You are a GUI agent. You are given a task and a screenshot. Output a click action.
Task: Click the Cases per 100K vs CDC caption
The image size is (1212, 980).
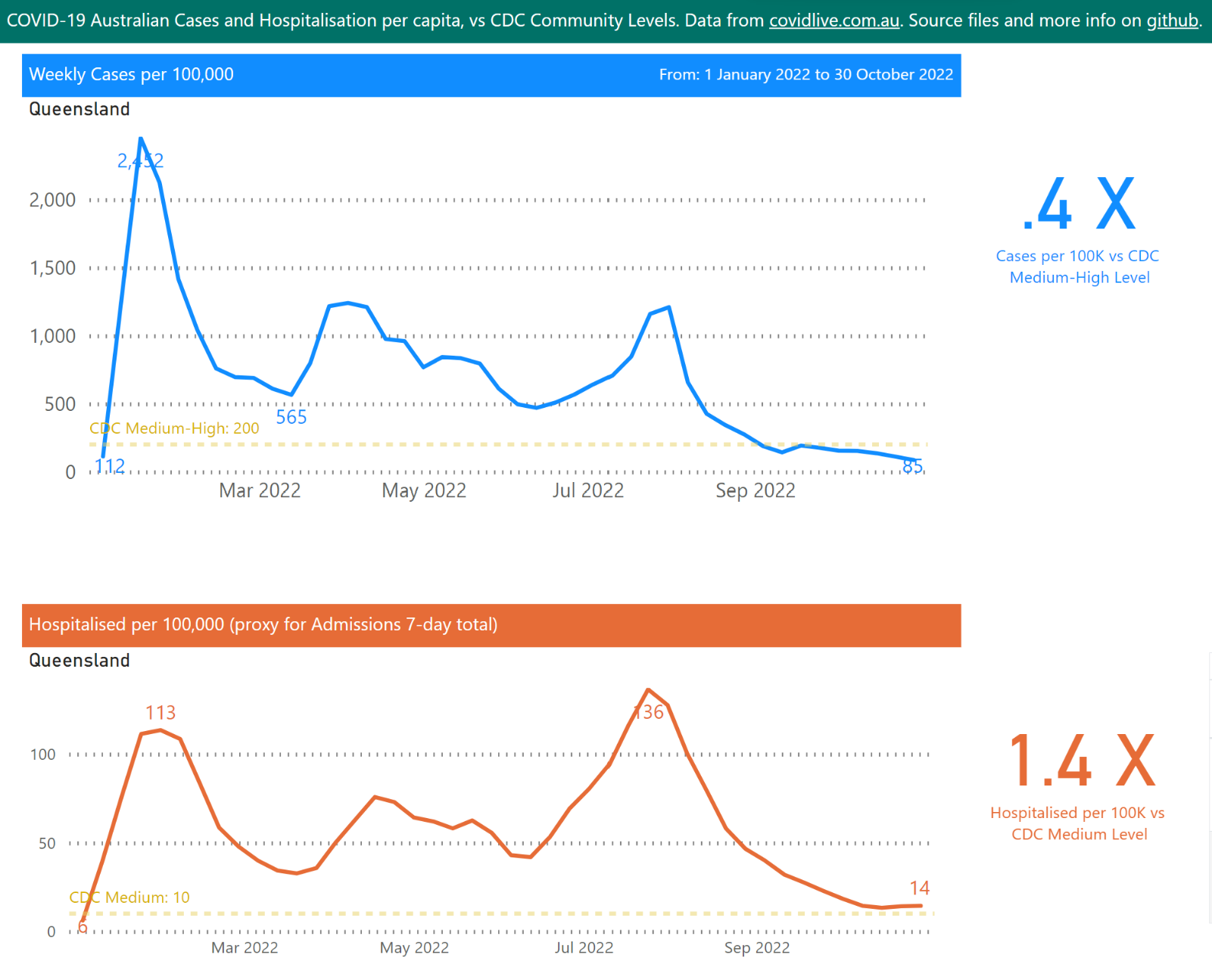(1078, 266)
